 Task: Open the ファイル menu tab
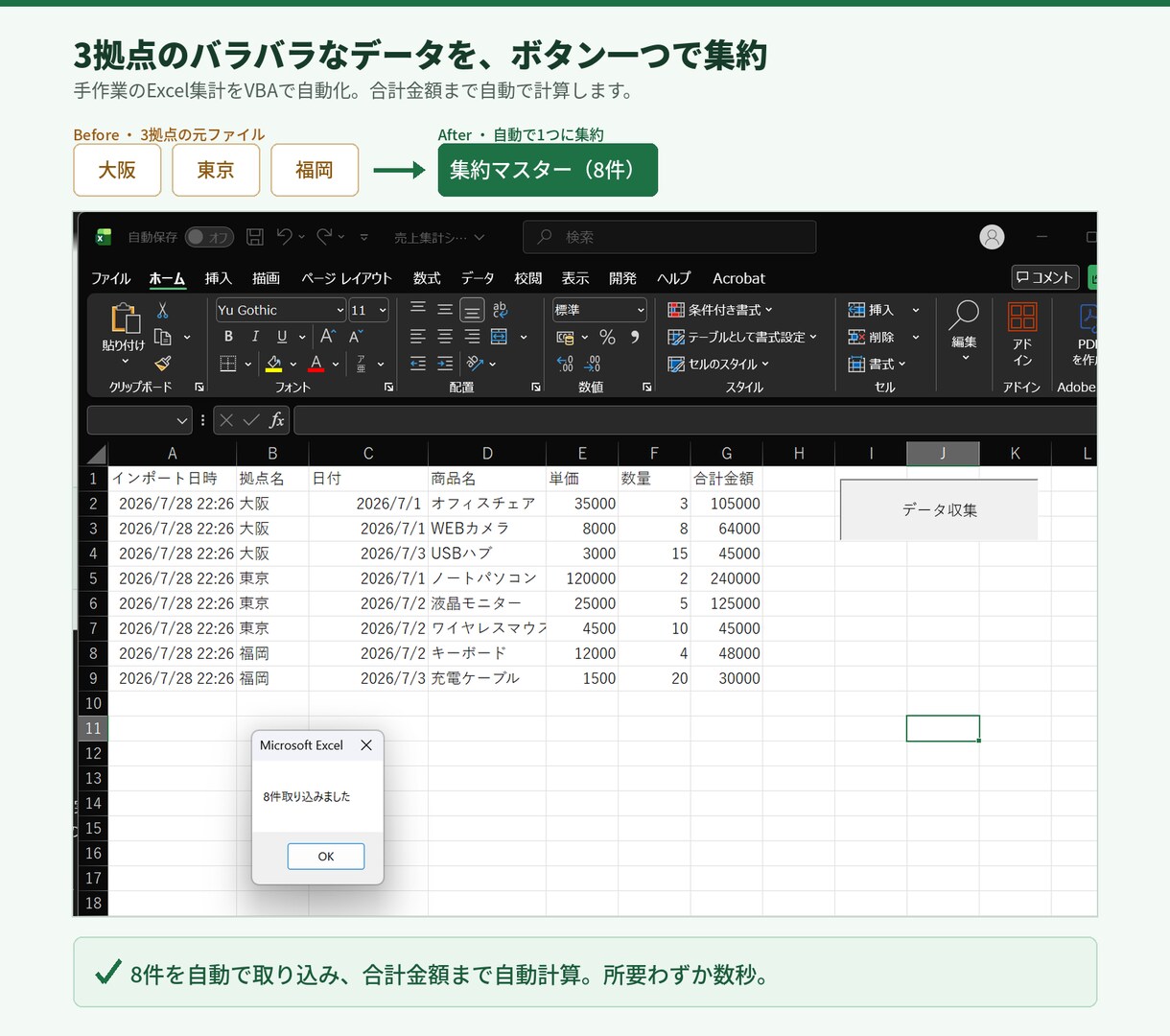point(110,278)
